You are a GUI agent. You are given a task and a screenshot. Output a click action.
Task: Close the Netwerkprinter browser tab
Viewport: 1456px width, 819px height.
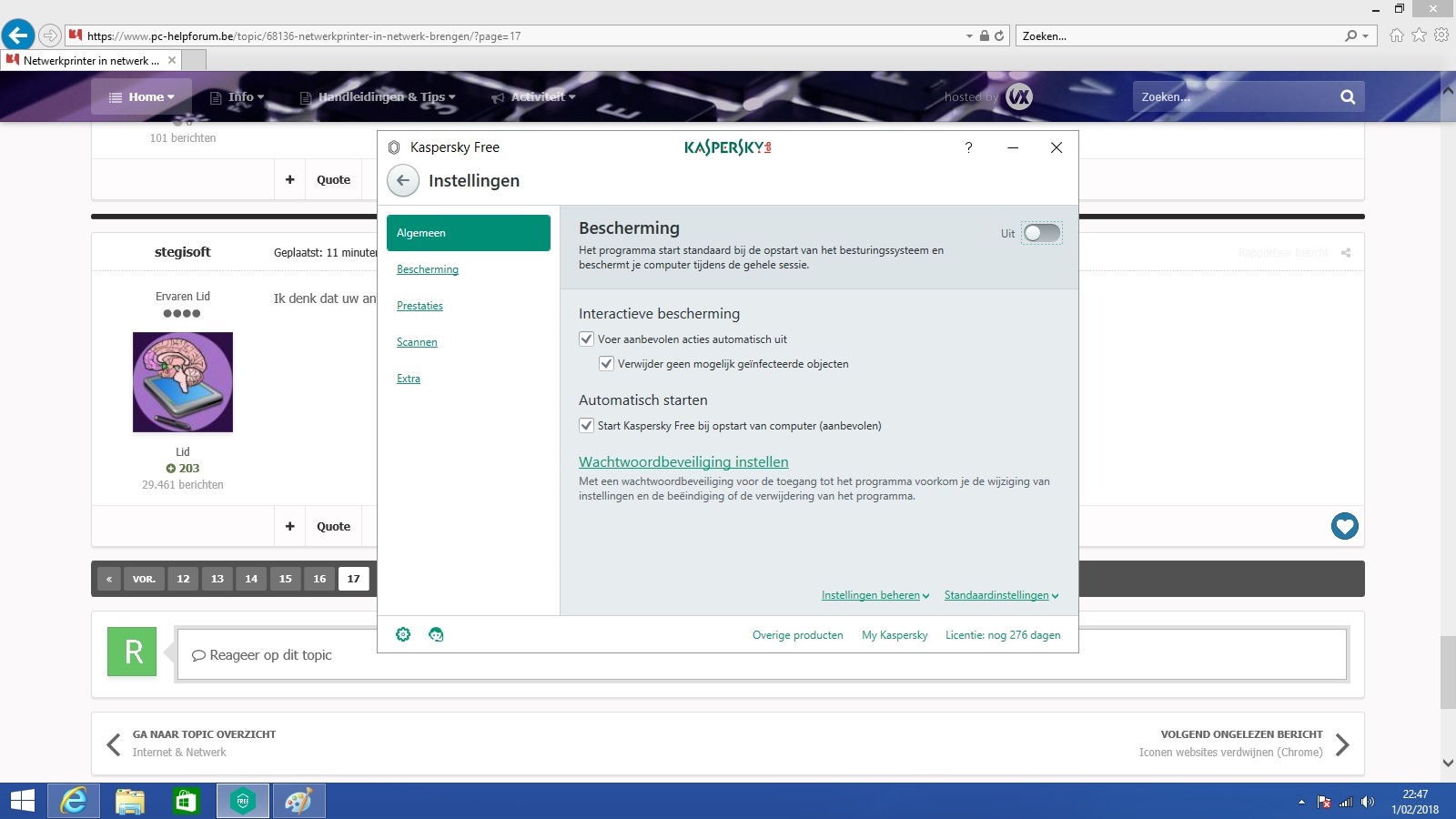pyautogui.click(x=171, y=60)
